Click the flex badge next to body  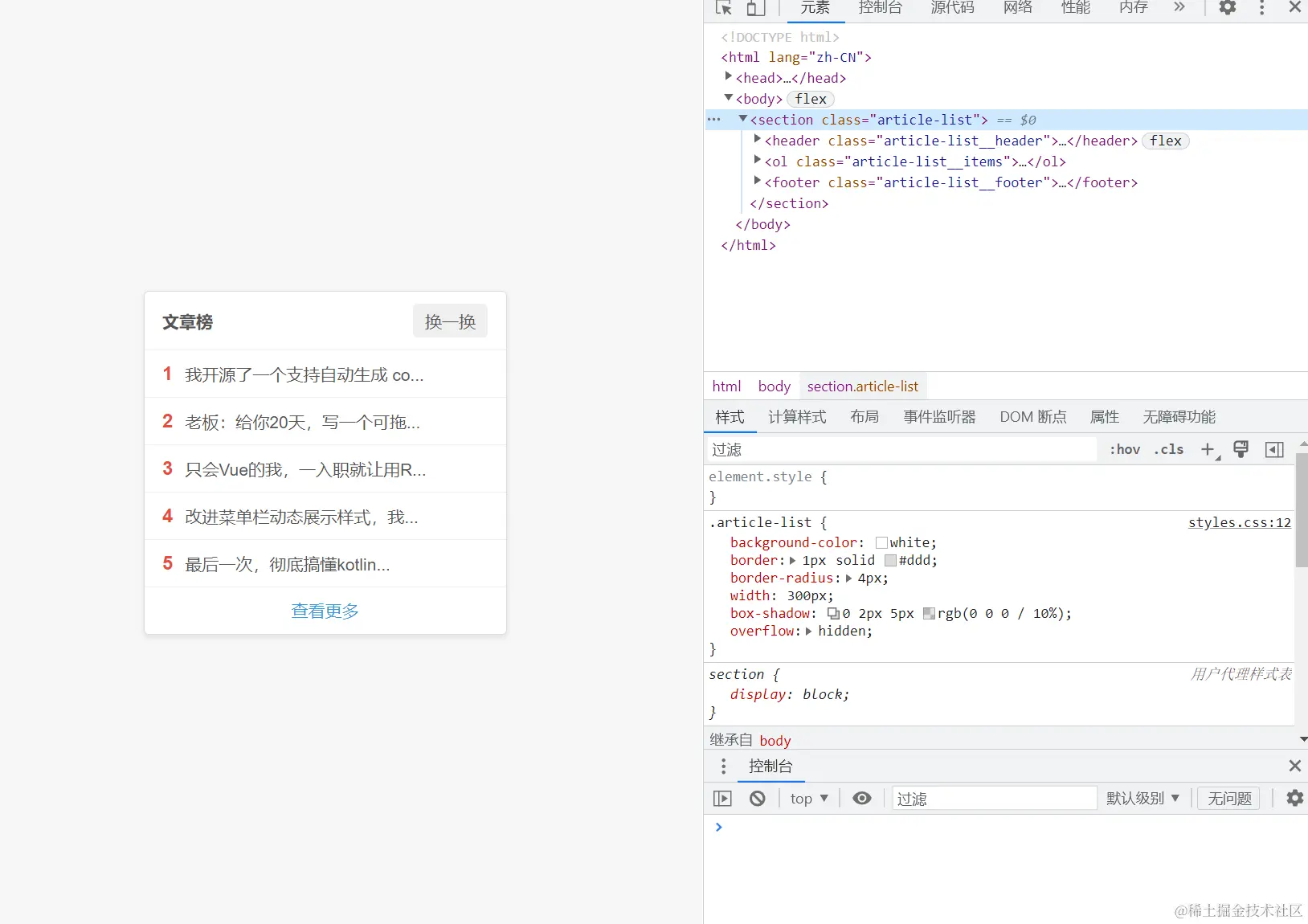tap(811, 99)
